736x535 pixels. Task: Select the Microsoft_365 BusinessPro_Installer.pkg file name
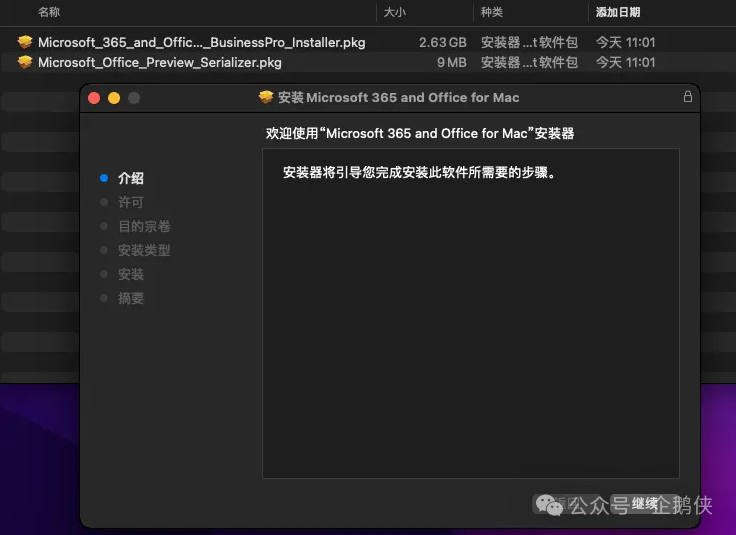pos(201,42)
